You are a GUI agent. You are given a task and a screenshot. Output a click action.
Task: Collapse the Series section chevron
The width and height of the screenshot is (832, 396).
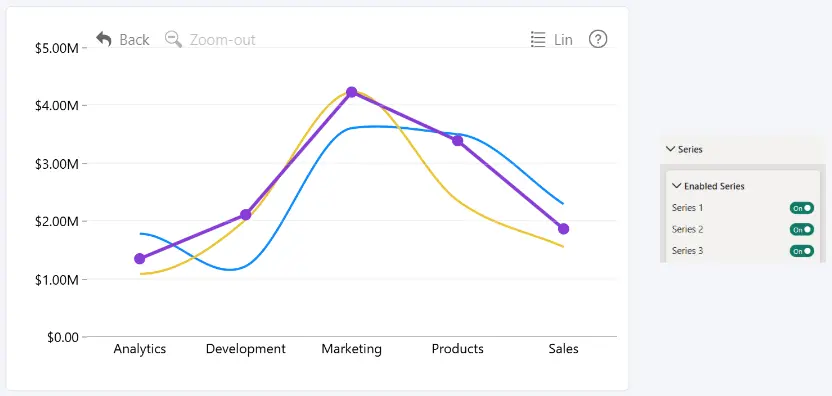click(x=670, y=149)
